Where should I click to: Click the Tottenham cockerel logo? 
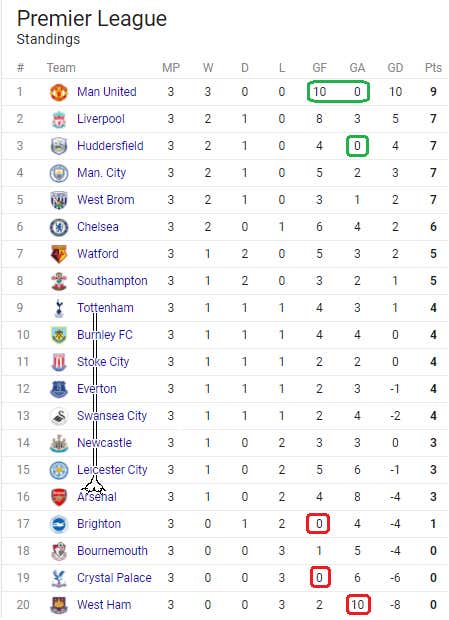[x=59, y=308]
